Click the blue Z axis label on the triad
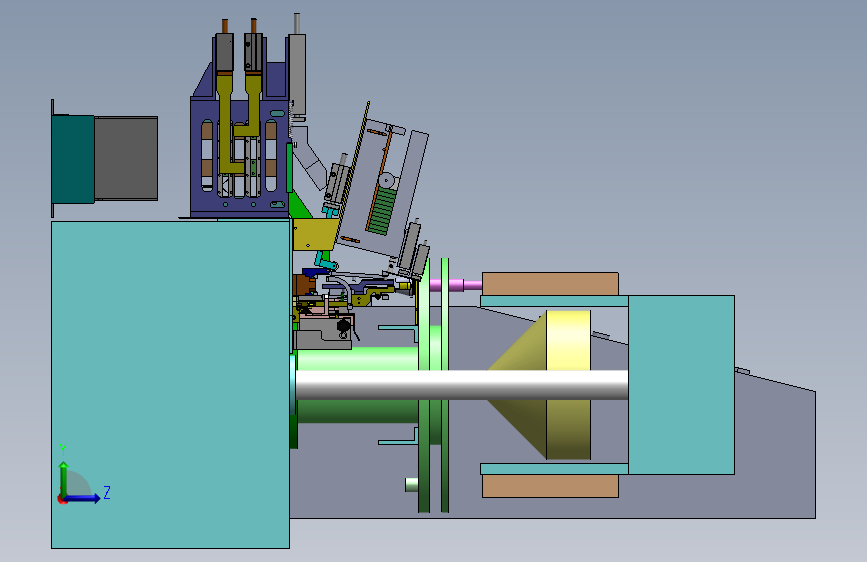The height and width of the screenshot is (562, 867). tap(107, 492)
